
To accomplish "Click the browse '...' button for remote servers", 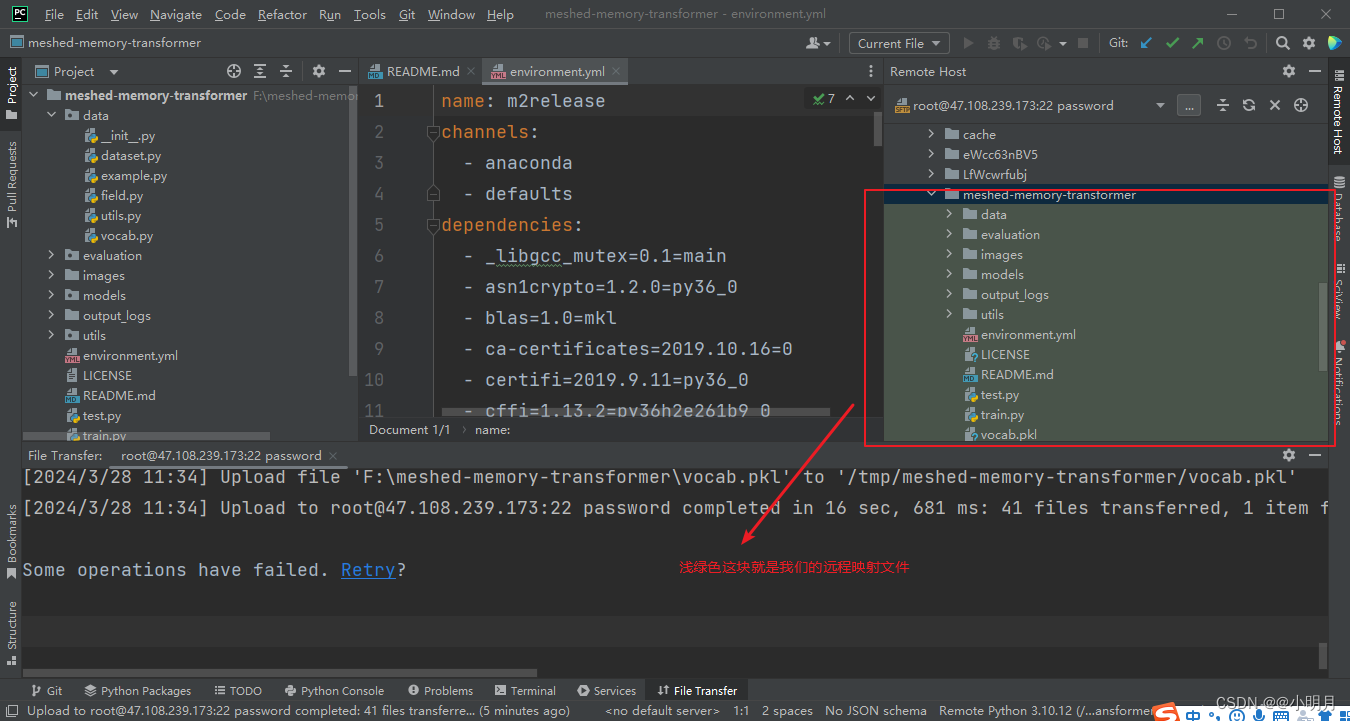I will click(1188, 105).
